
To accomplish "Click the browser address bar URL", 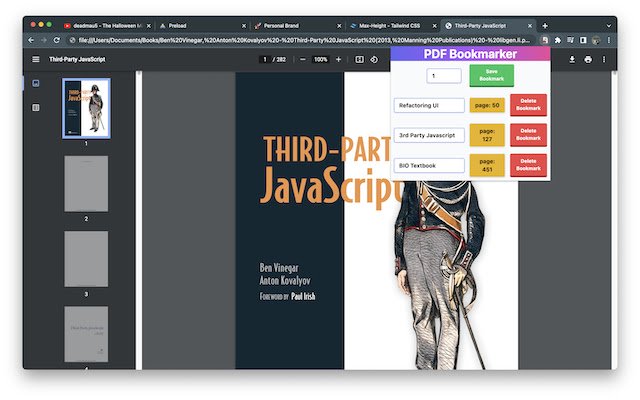I will point(304,40).
